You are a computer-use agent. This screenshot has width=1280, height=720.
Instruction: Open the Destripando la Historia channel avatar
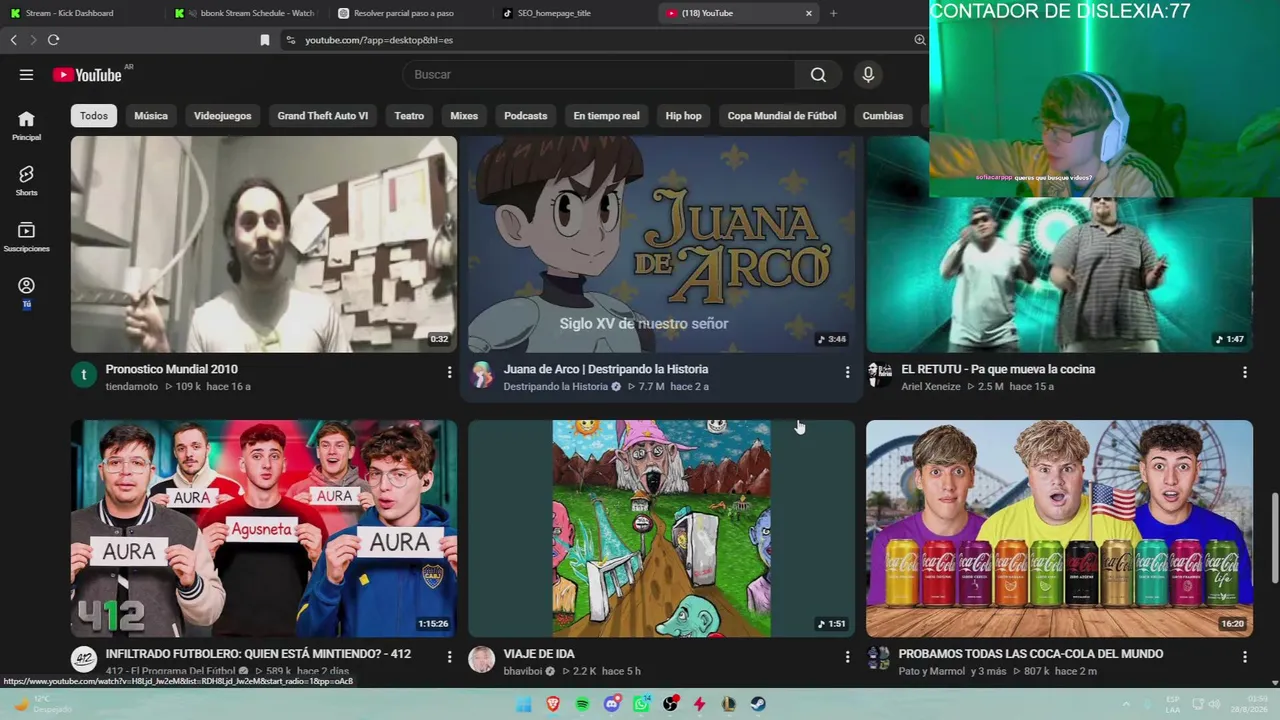[482, 375]
